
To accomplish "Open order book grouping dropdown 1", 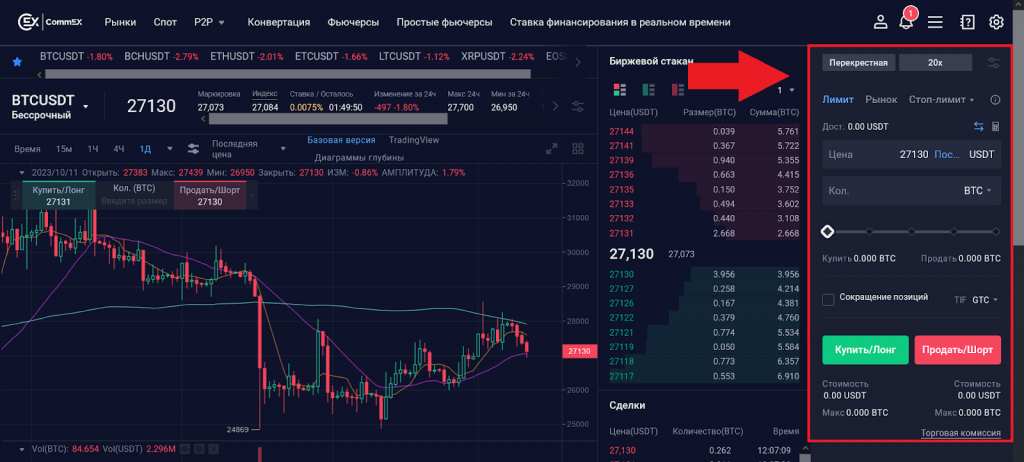I will click(786, 90).
